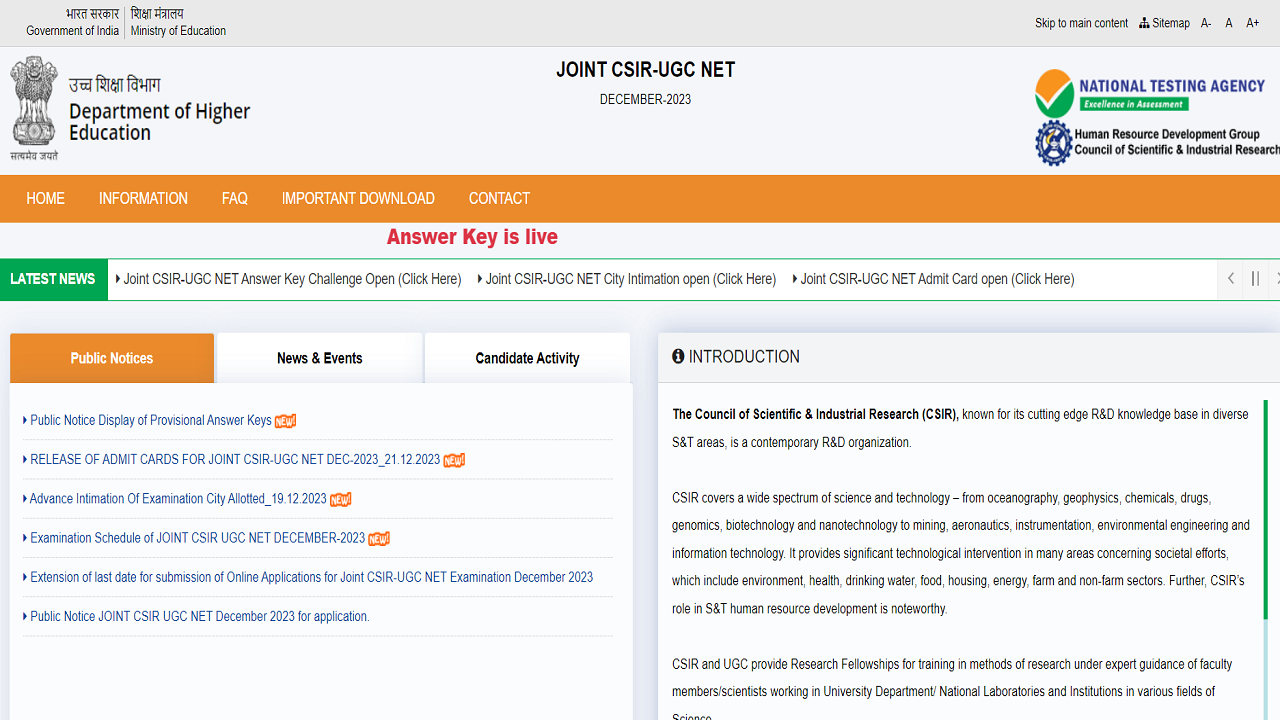Switch to the Candidate Activity tab
Viewport: 1280px width, 720px height.
527,358
